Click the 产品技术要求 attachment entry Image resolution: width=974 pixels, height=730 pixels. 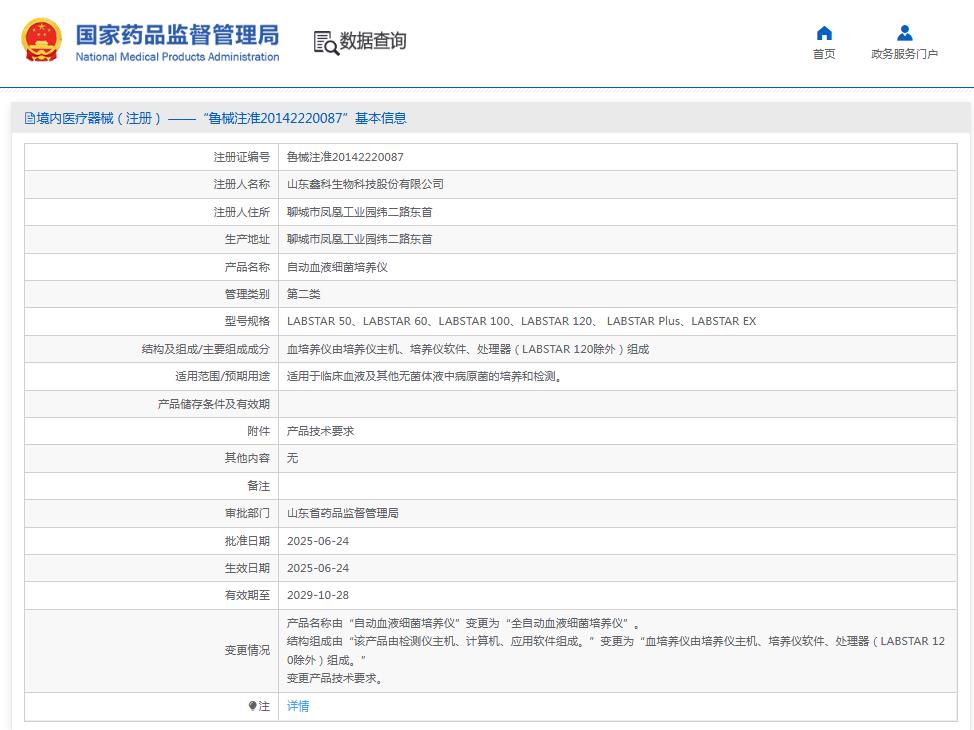click(320, 431)
